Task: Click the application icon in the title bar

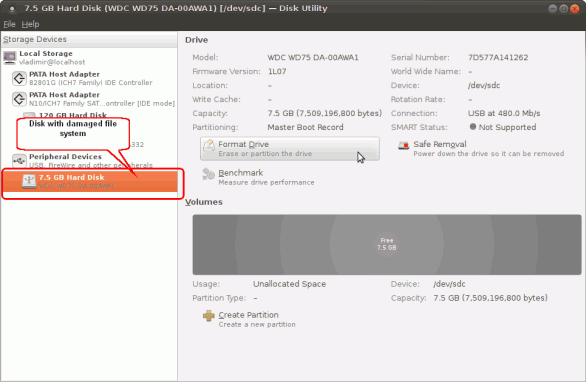Action: [12, 9]
